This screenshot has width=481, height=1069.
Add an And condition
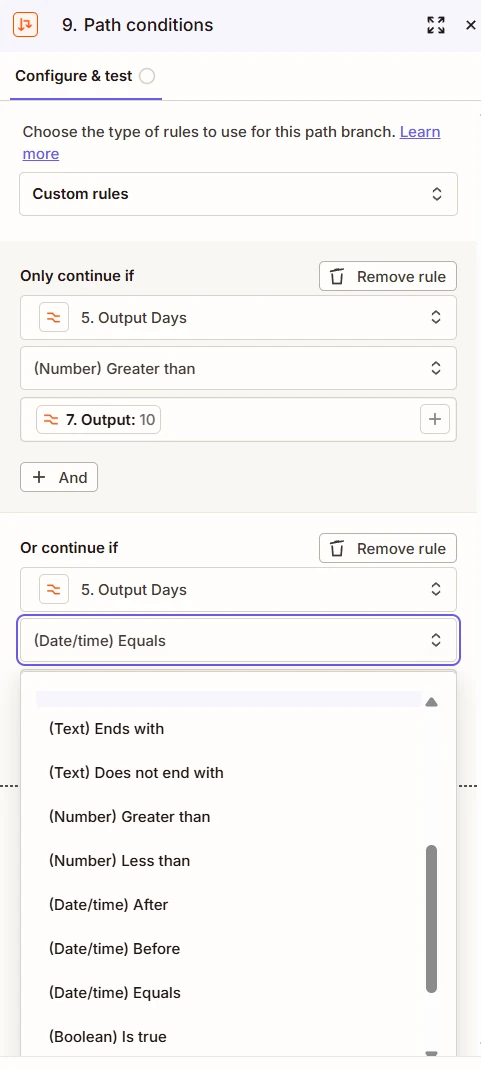[59, 477]
